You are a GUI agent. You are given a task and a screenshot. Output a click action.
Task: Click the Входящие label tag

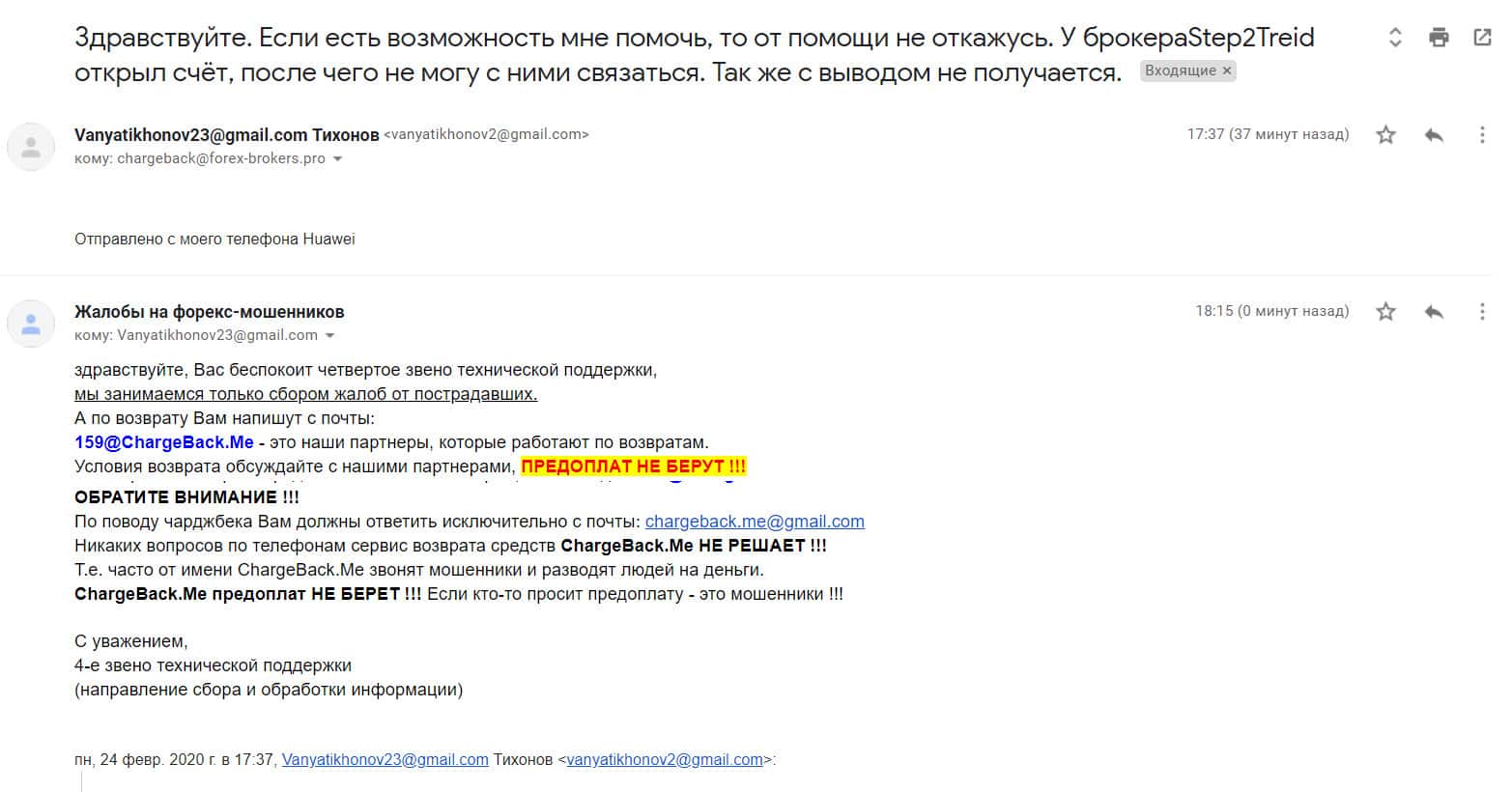point(1180,71)
